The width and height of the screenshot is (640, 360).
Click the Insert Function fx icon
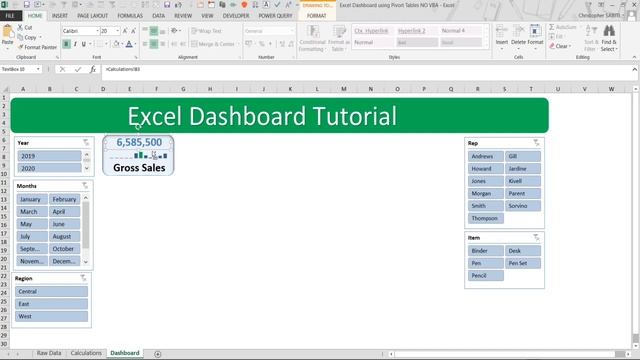pyautogui.click(x=93, y=69)
